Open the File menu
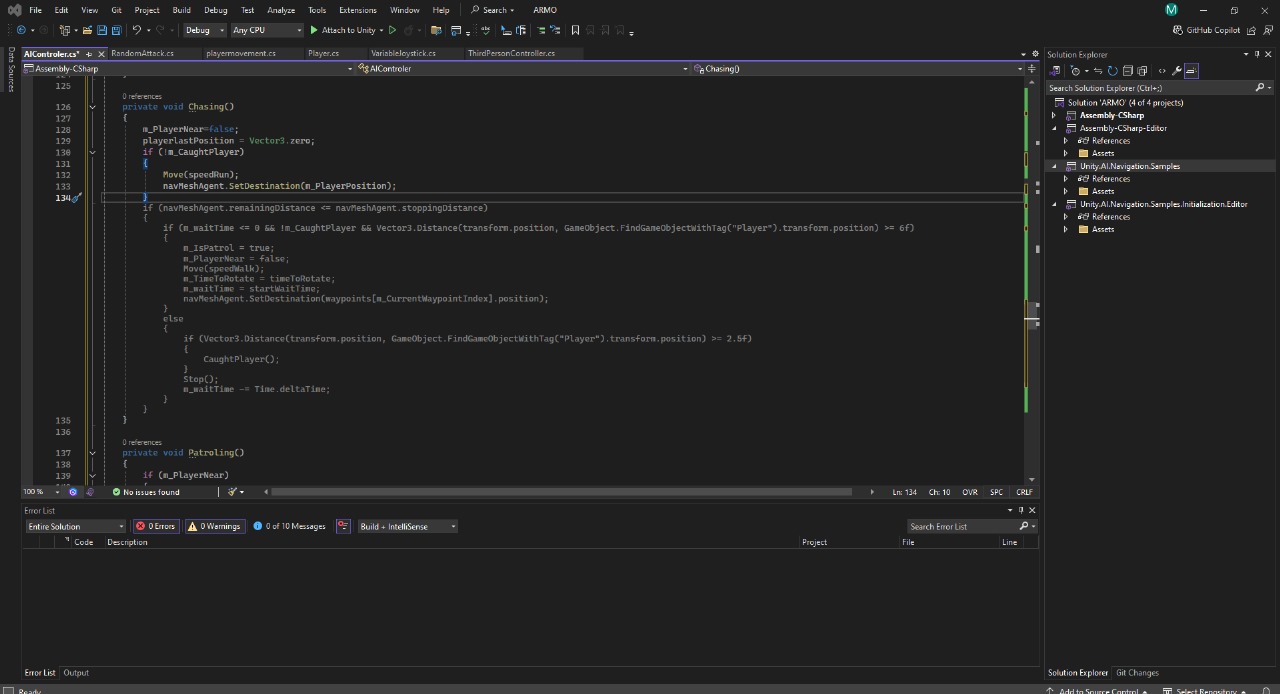The image size is (1280, 694). (35, 10)
